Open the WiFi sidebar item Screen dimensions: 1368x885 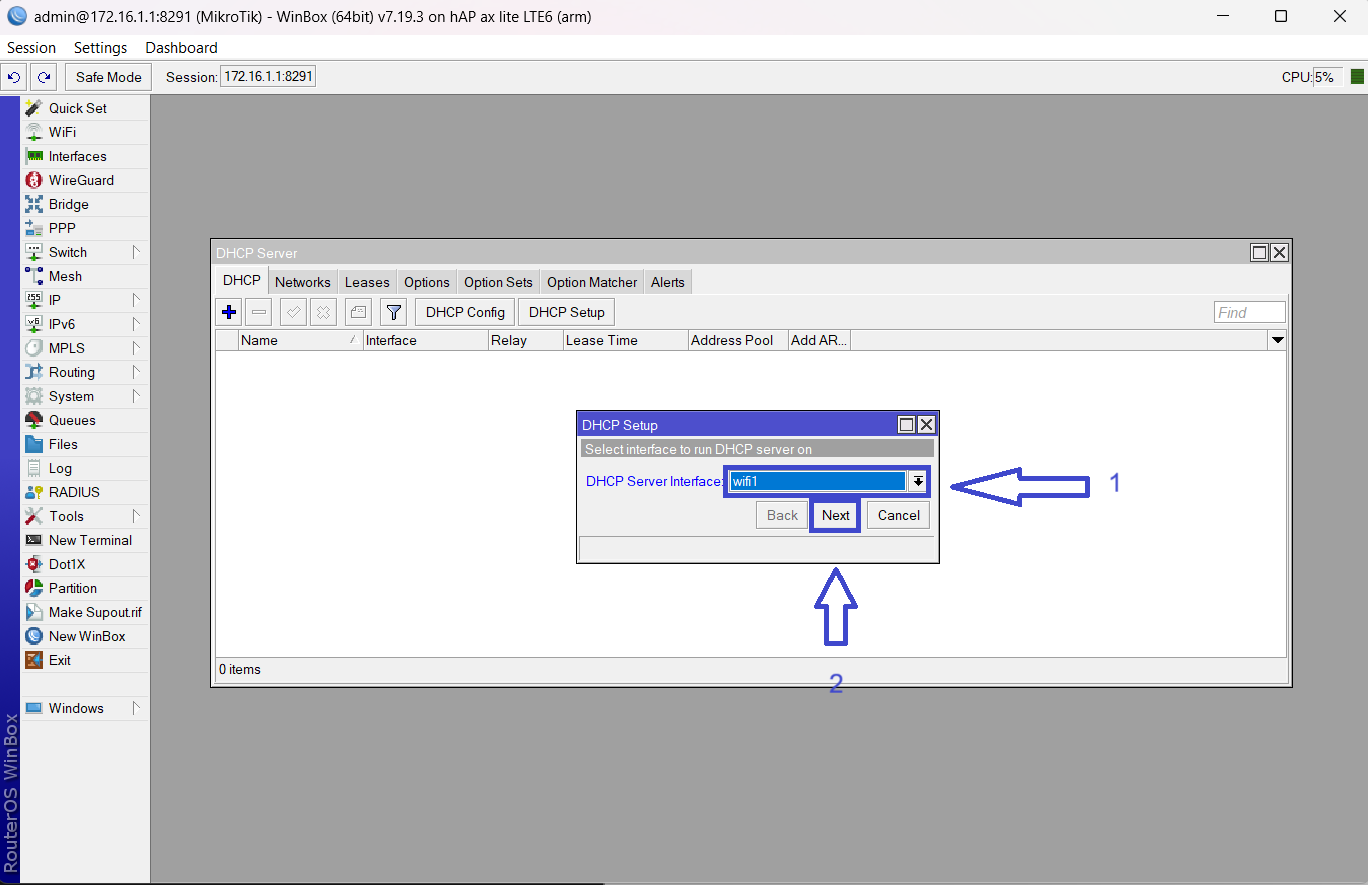(85, 132)
